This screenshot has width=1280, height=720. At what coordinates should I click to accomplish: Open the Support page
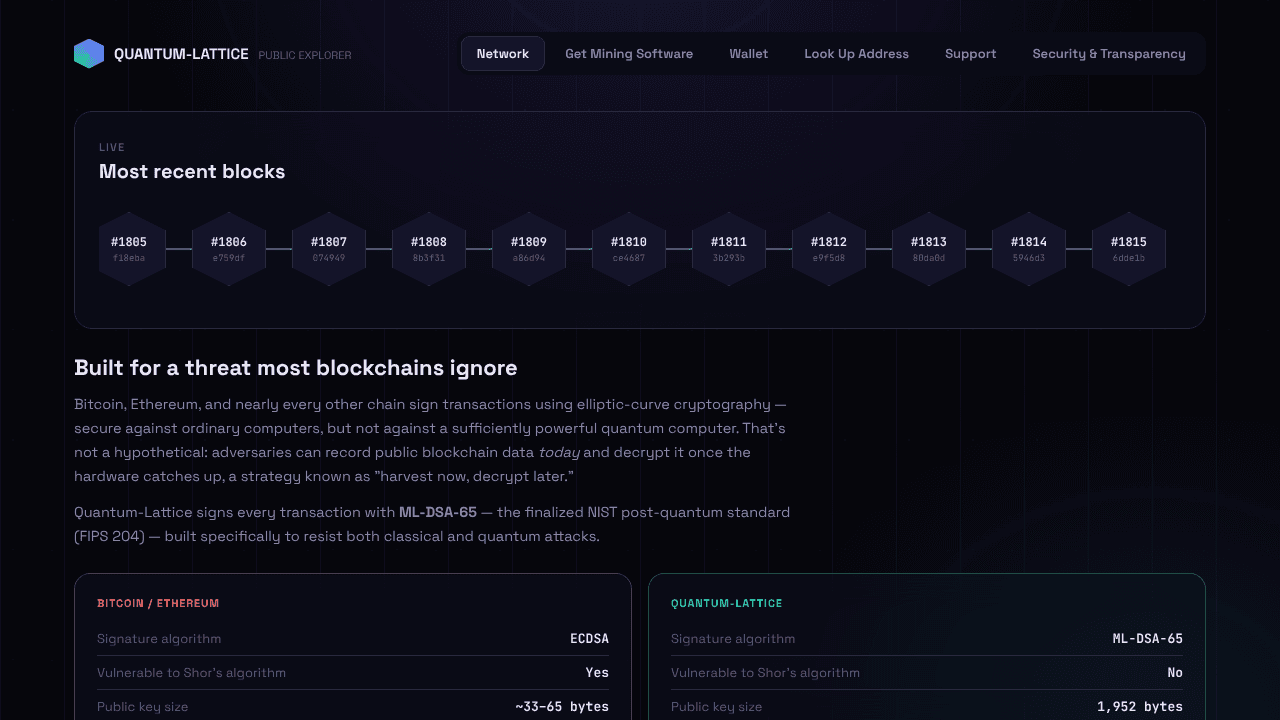coord(971,54)
